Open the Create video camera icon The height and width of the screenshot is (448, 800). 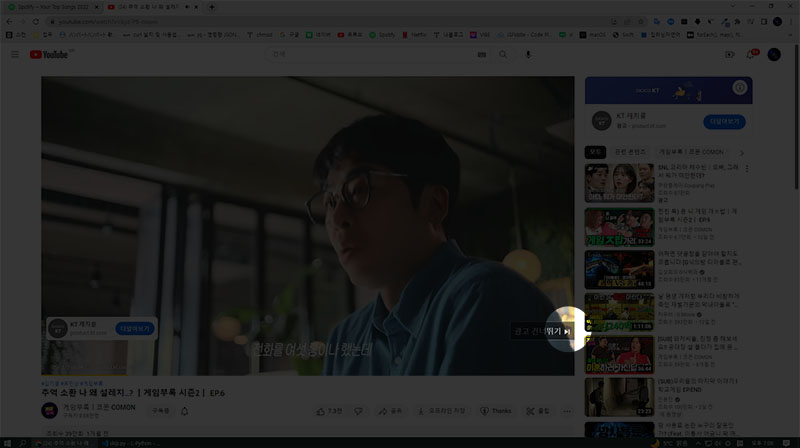tap(730, 54)
